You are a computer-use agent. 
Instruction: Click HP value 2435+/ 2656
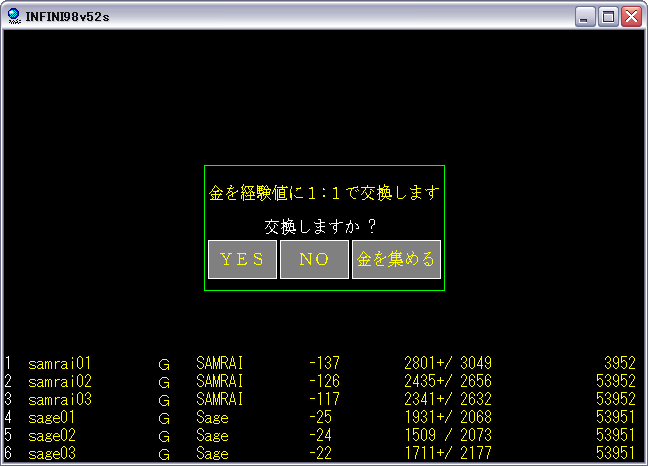(448, 381)
